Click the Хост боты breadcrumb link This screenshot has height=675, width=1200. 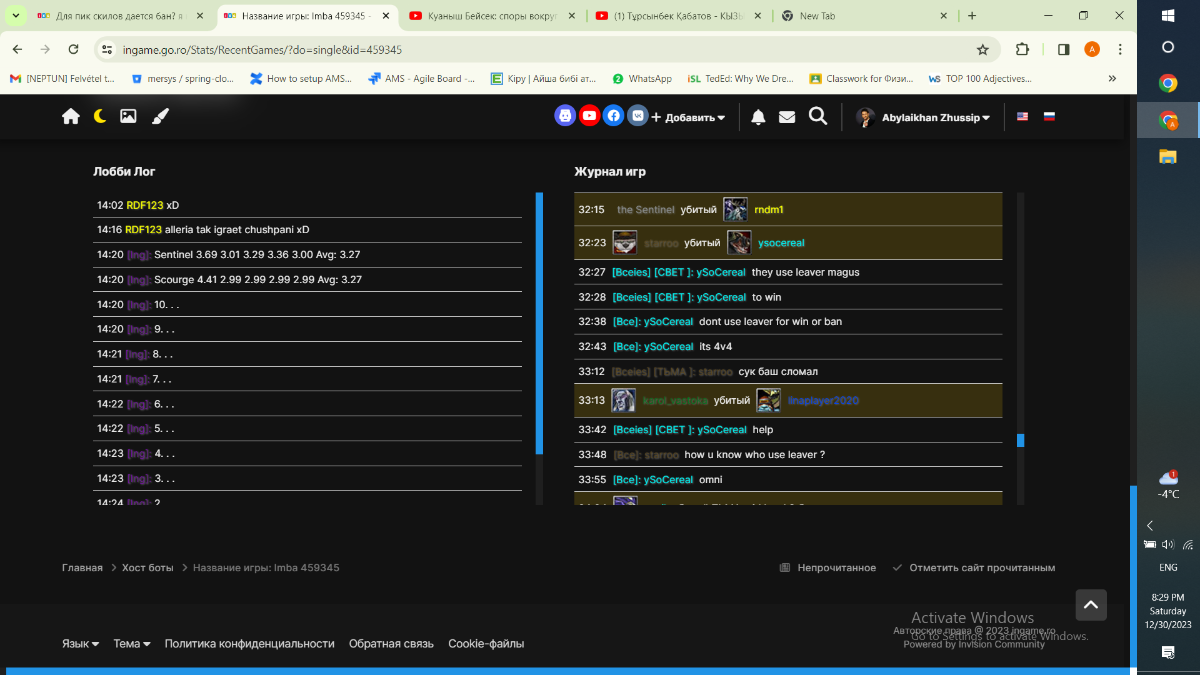[x=147, y=568]
